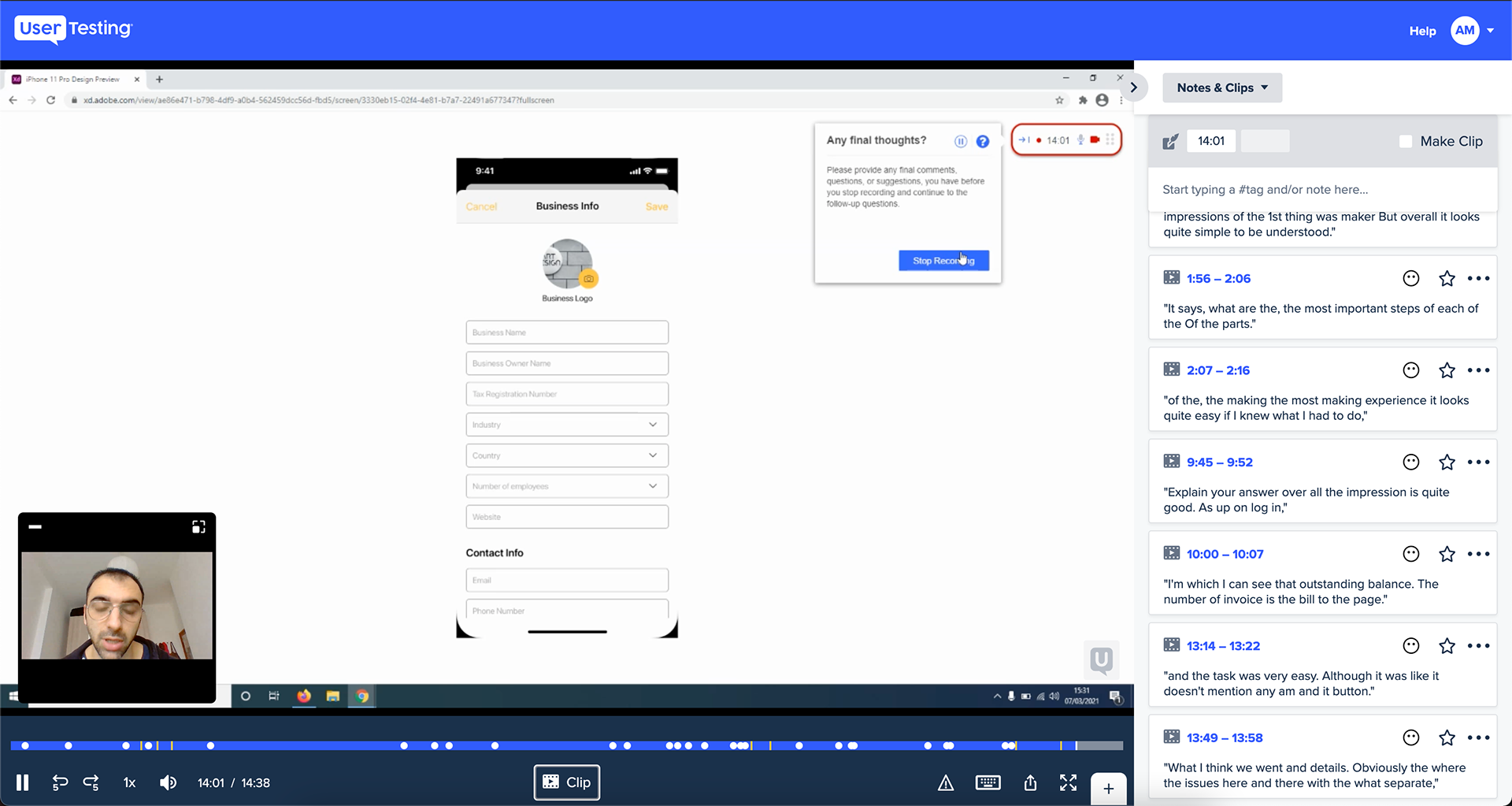Open the Notes & Clips dropdown
The height and width of the screenshot is (806, 1512).
(x=1222, y=87)
